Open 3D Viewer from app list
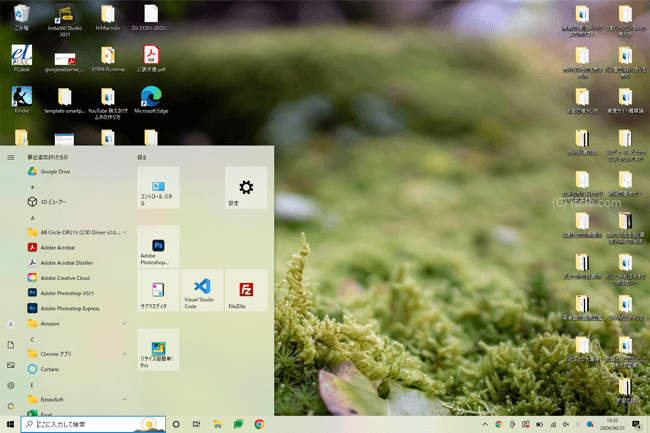 (78, 202)
